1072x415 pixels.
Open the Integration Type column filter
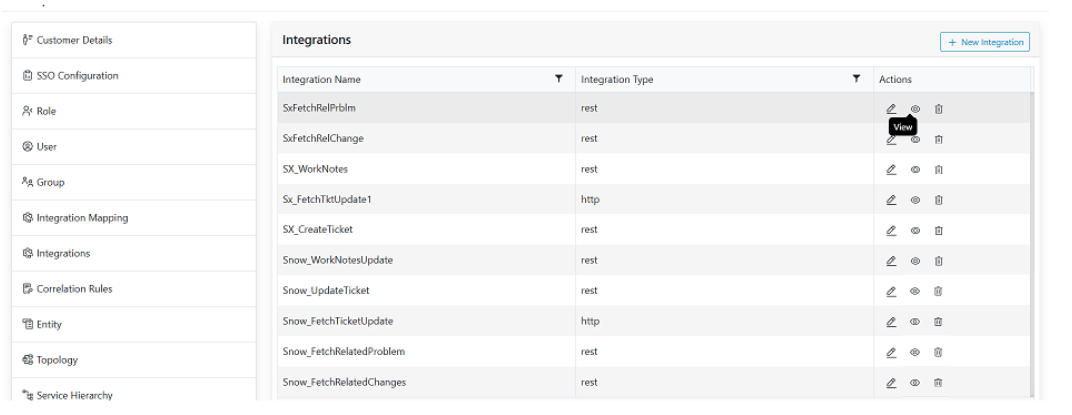tap(857, 78)
